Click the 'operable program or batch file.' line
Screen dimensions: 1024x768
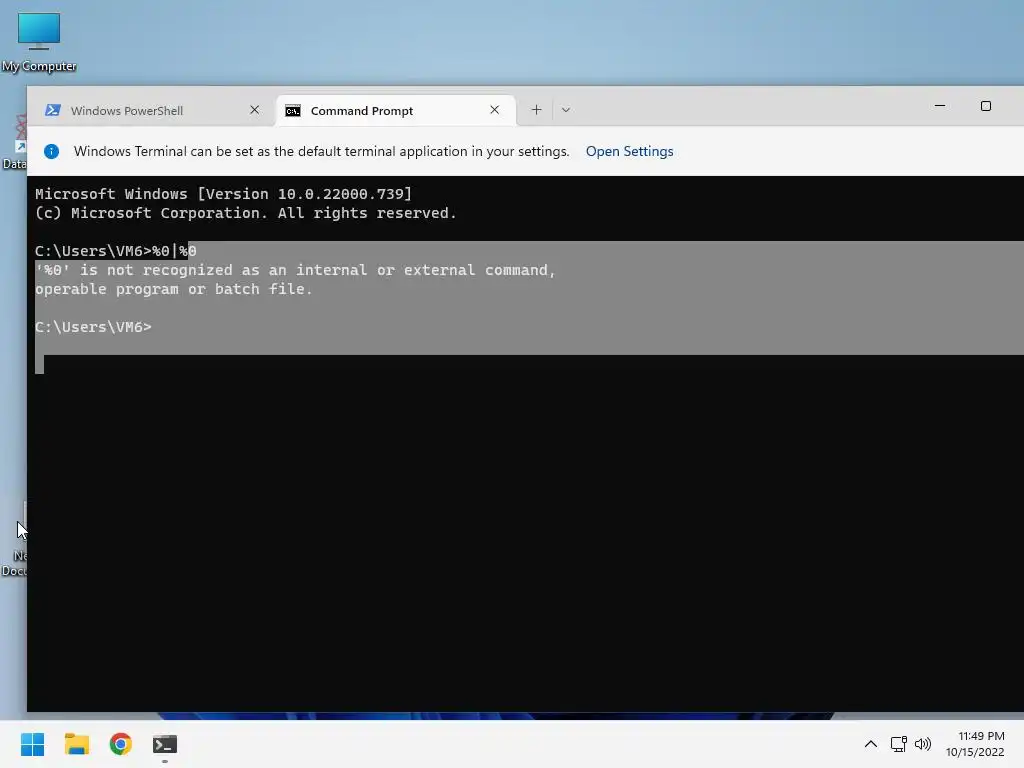click(174, 289)
